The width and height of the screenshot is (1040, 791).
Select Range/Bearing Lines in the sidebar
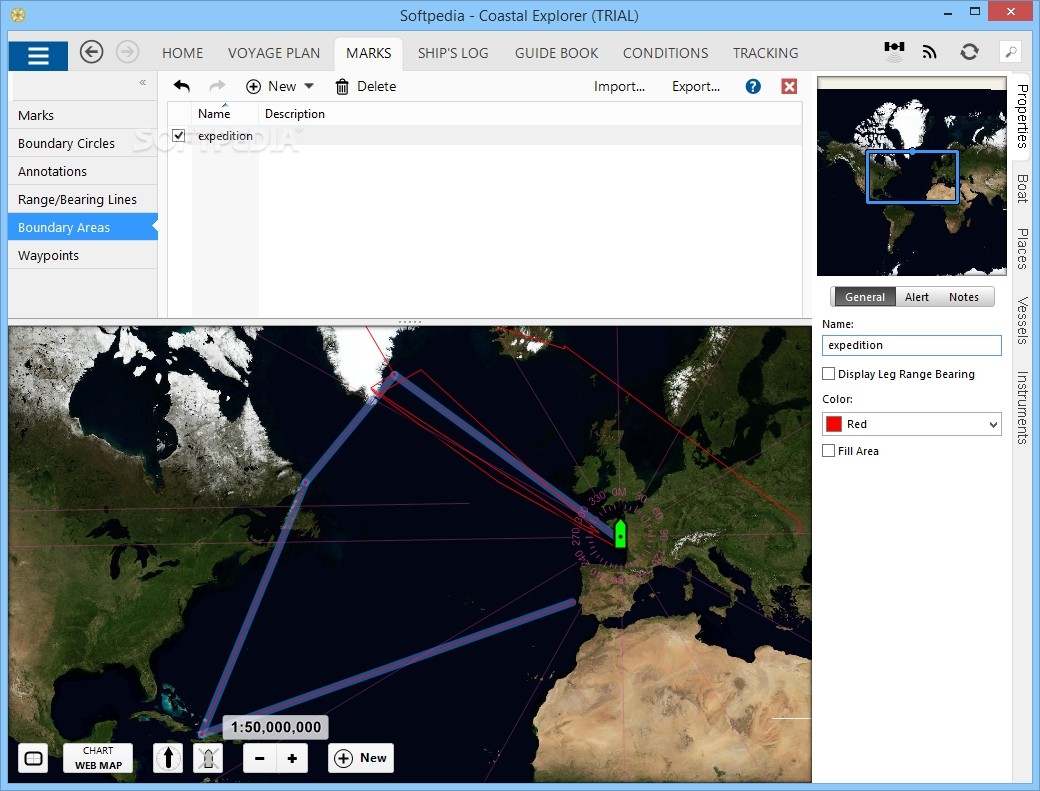click(83, 199)
